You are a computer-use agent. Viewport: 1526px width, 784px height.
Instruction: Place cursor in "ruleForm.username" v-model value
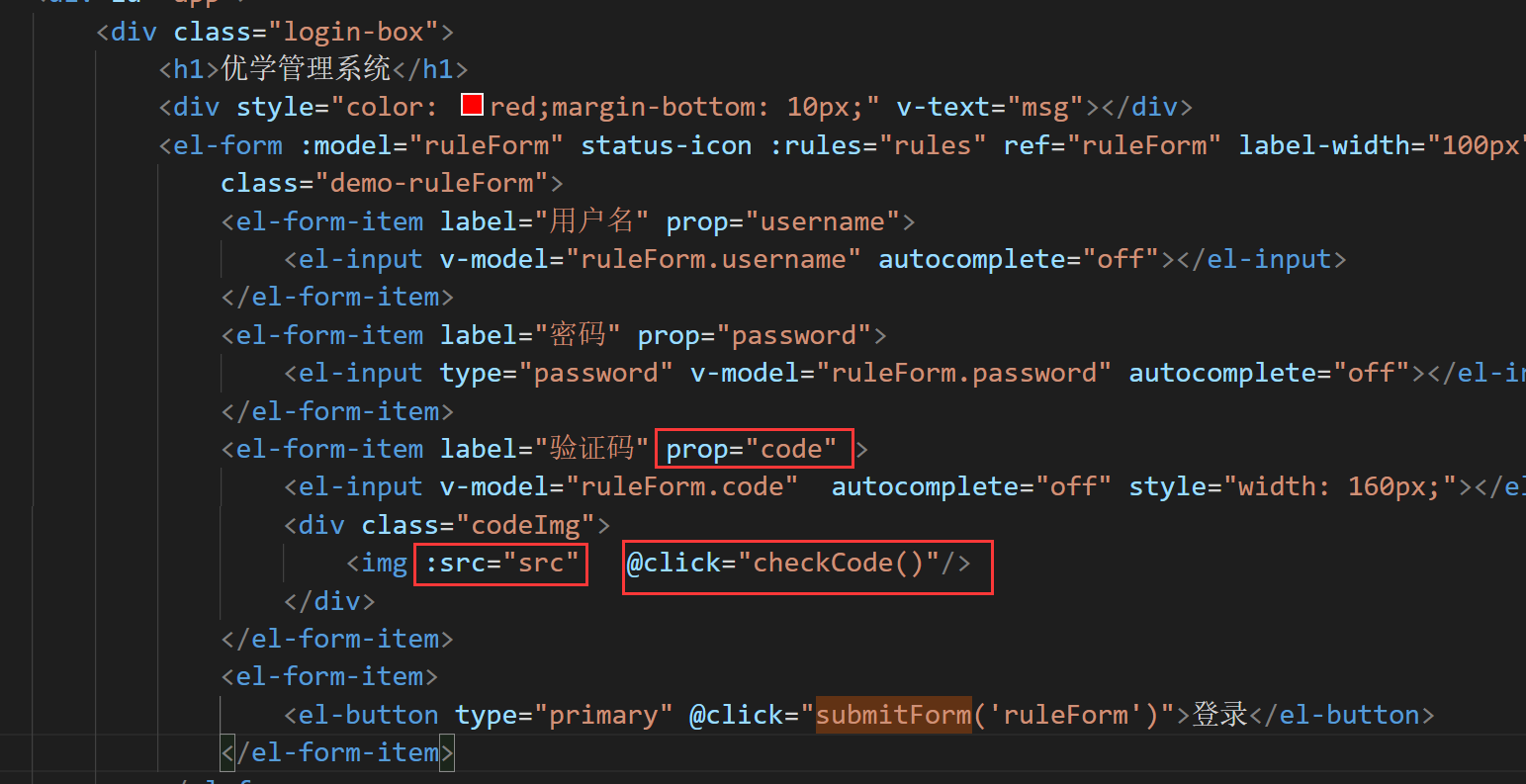[714, 259]
